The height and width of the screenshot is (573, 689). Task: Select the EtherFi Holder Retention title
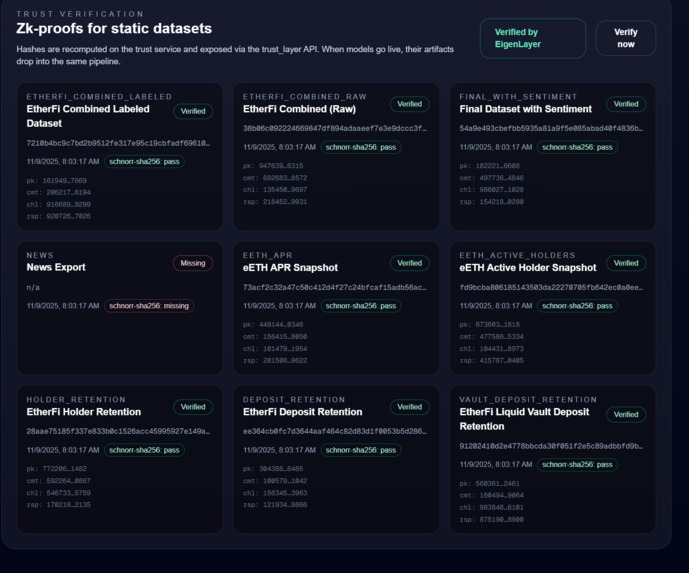[83, 412]
